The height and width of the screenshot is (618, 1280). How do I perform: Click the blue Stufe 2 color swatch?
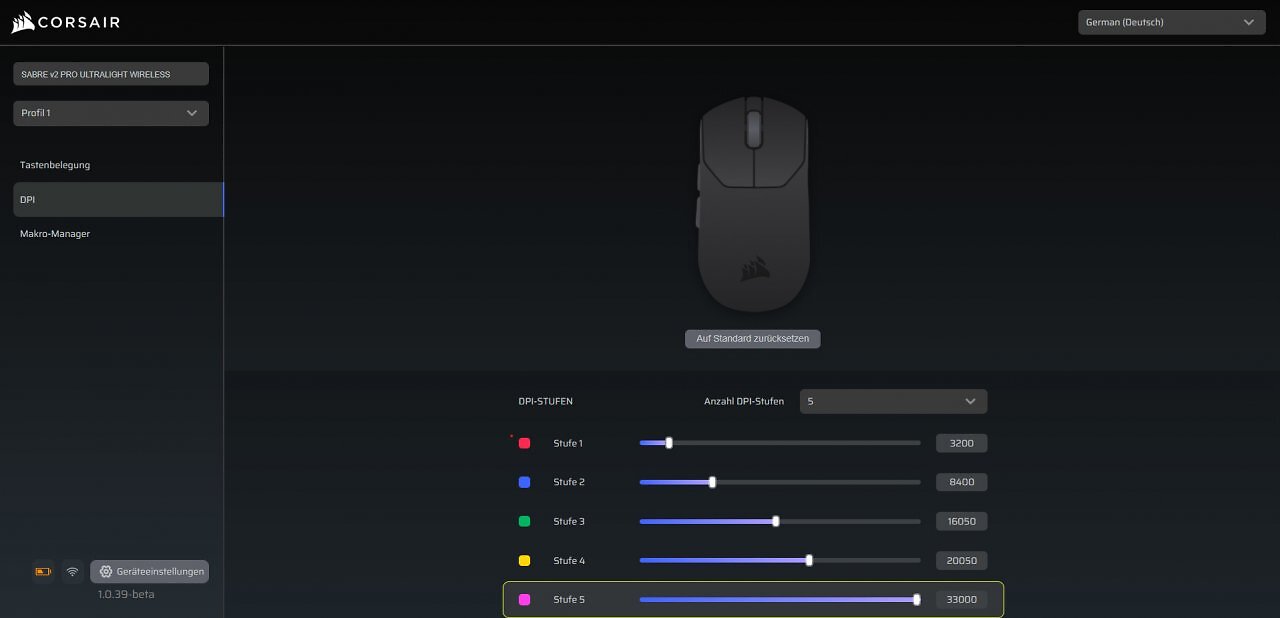tap(524, 482)
